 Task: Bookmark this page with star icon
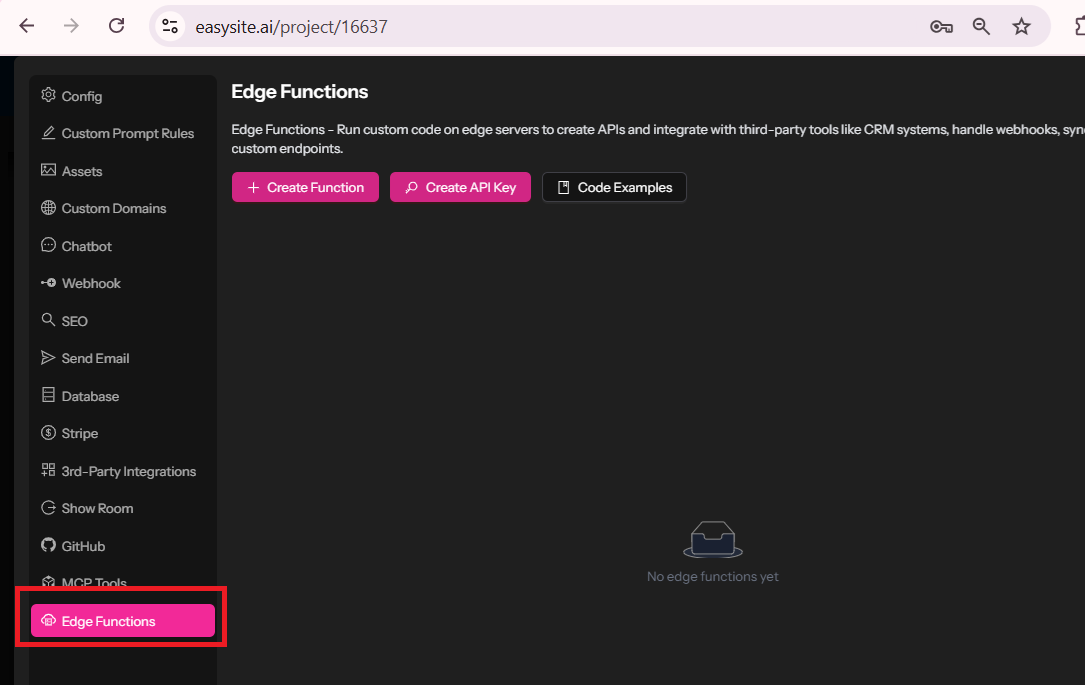(1021, 27)
